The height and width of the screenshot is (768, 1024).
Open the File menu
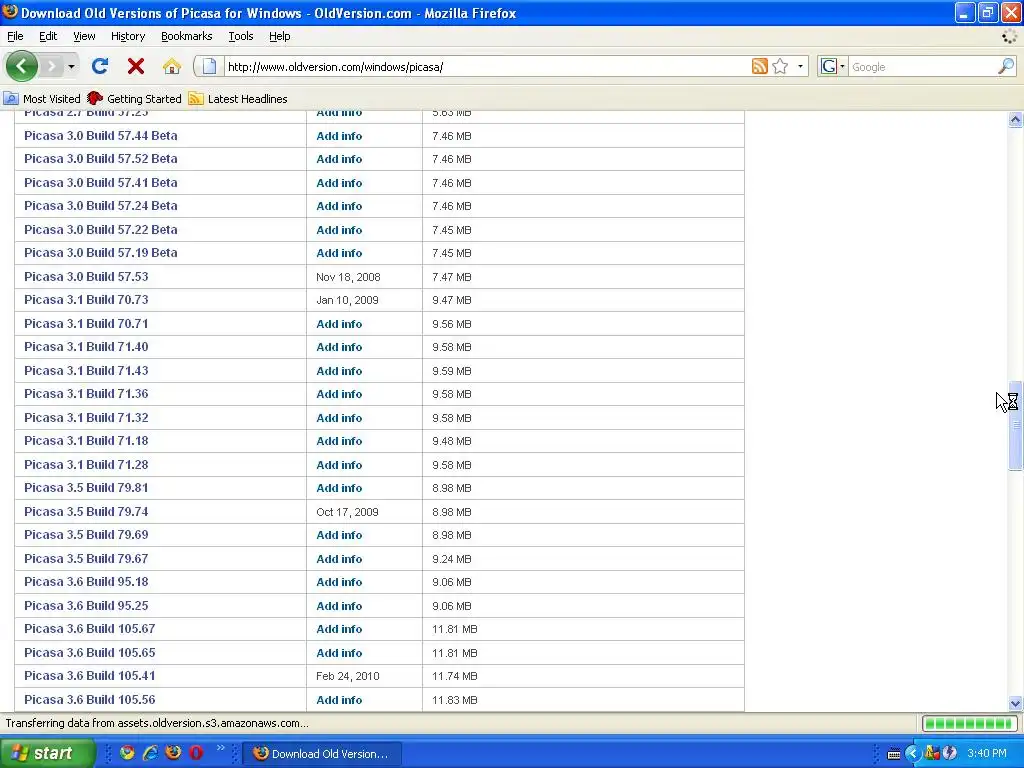pyautogui.click(x=15, y=36)
